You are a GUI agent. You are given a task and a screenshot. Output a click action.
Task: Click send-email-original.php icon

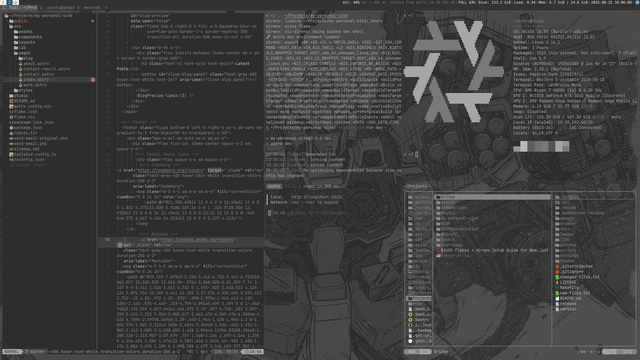click(11, 138)
